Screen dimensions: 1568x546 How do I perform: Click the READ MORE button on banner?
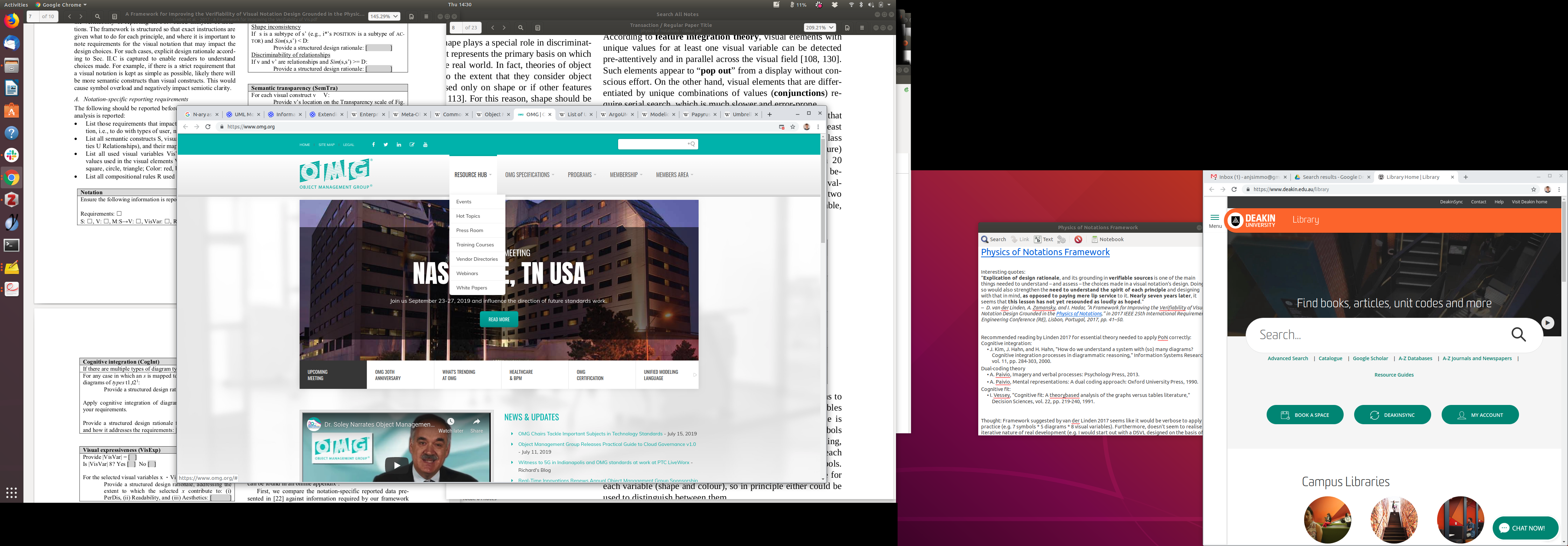pos(498,320)
